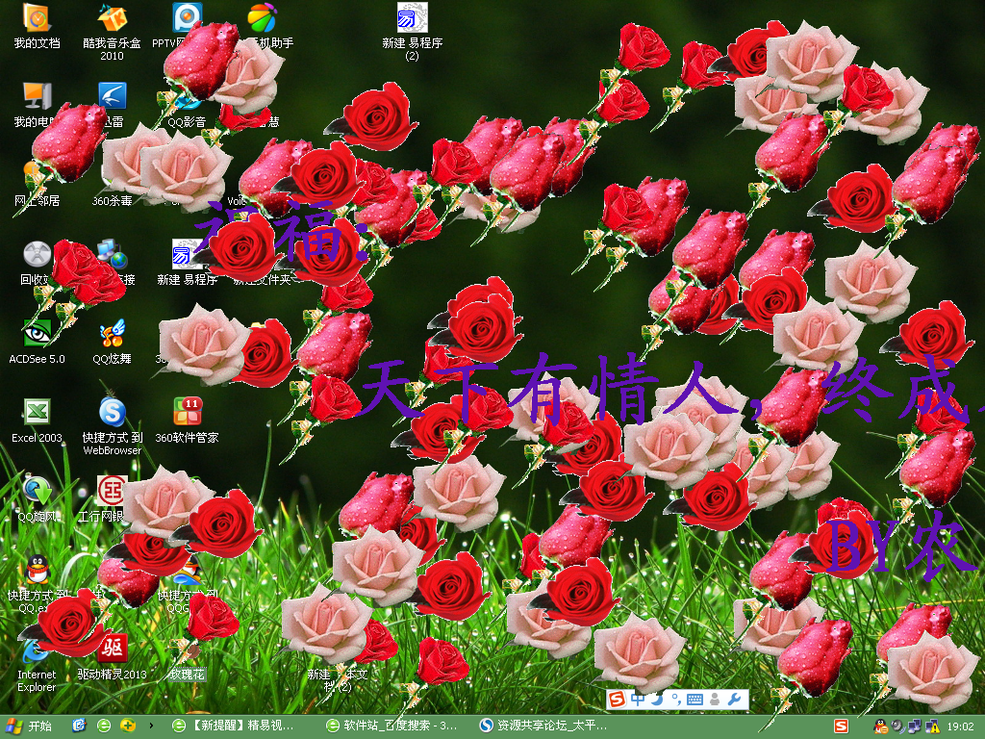Screen dimensions: 985x739
Task: Switch to the 资源共享论坛 taskbar window
Action: [x=545, y=725]
